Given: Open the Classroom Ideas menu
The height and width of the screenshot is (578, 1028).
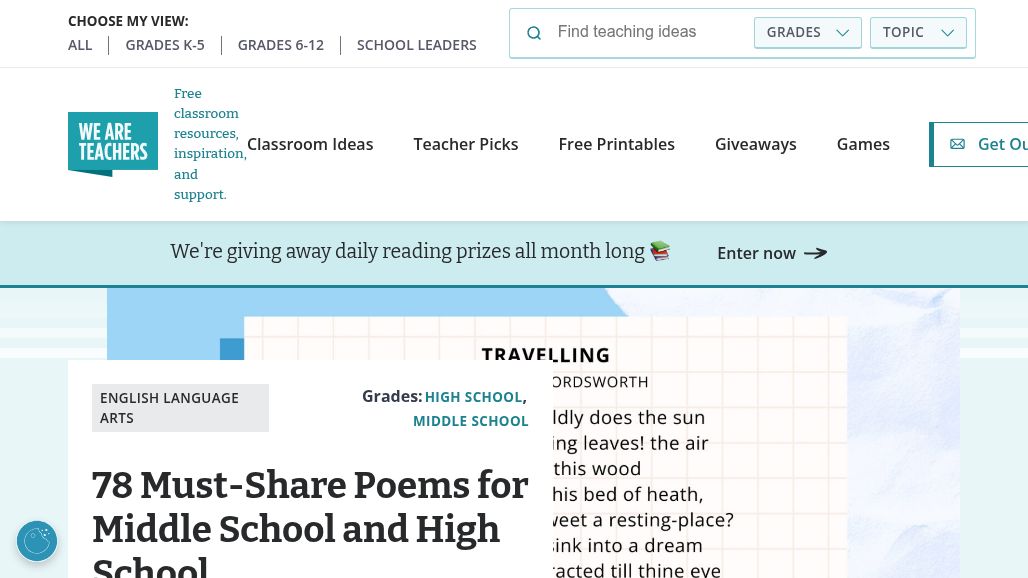Looking at the screenshot, I should [x=310, y=144].
